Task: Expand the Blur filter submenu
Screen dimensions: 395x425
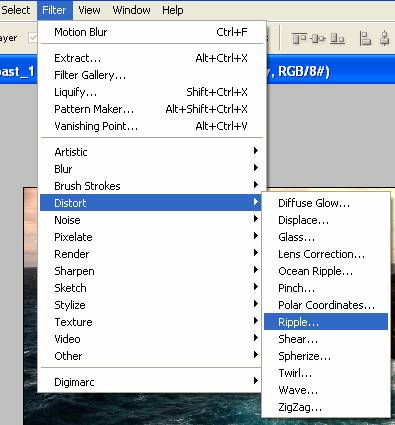Action: click(x=151, y=169)
